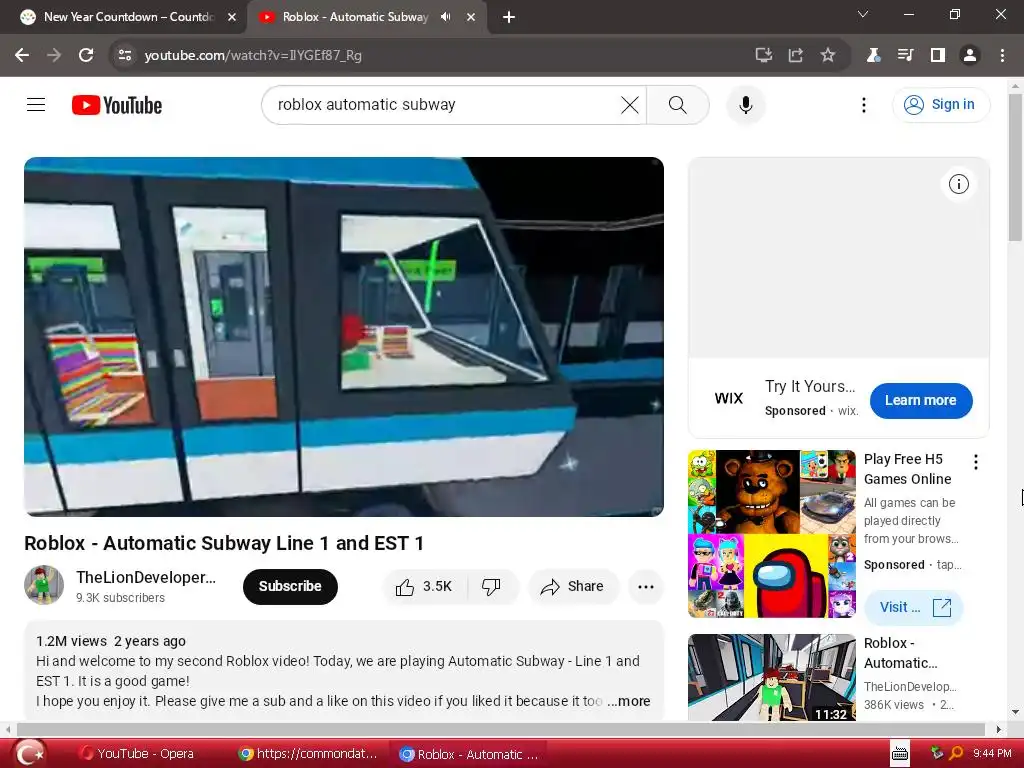The image size is (1024, 768).
Task: Click the 9:44 PM clock
Action: pos(993,754)
